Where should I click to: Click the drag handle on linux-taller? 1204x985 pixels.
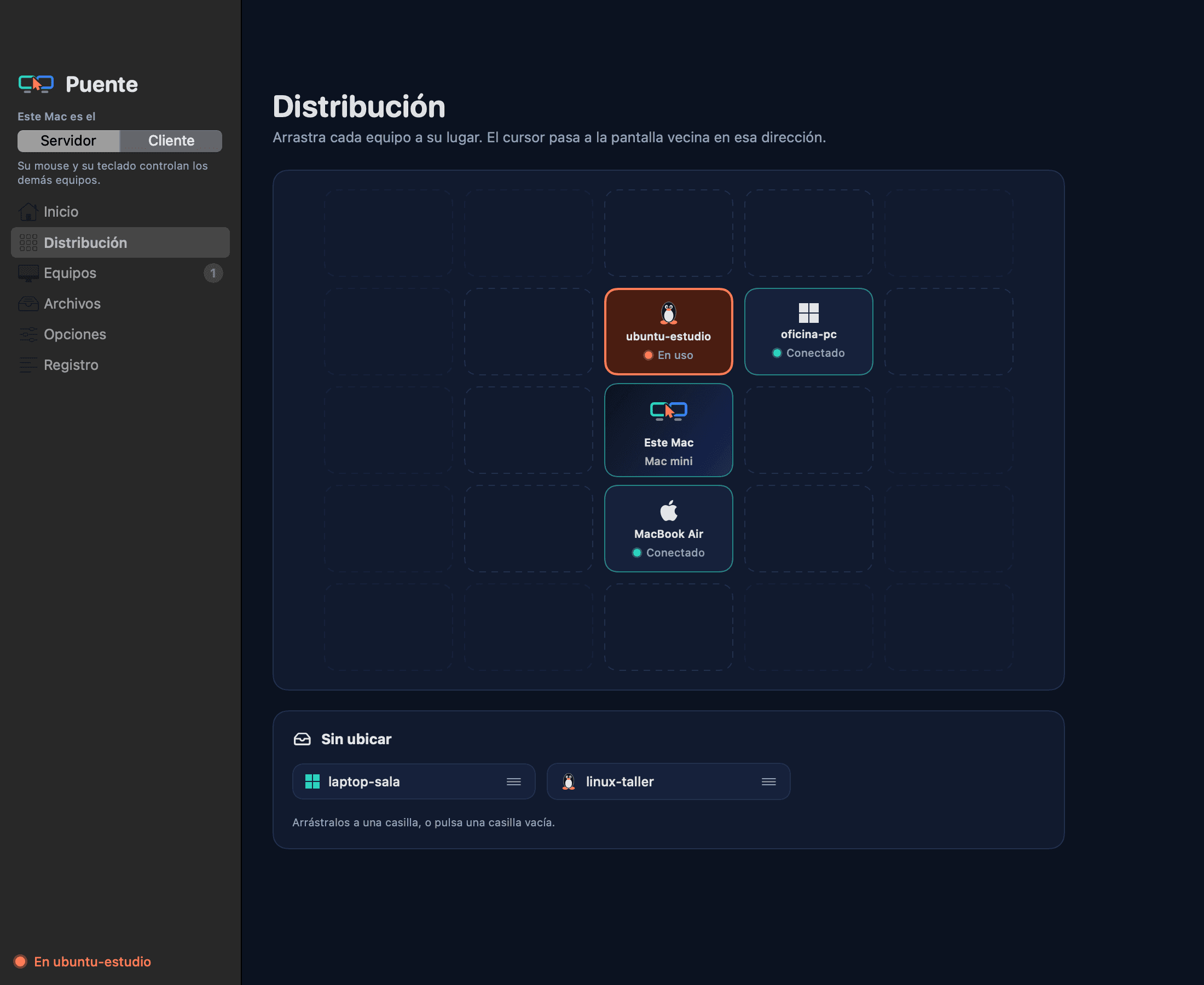point(769,781)
